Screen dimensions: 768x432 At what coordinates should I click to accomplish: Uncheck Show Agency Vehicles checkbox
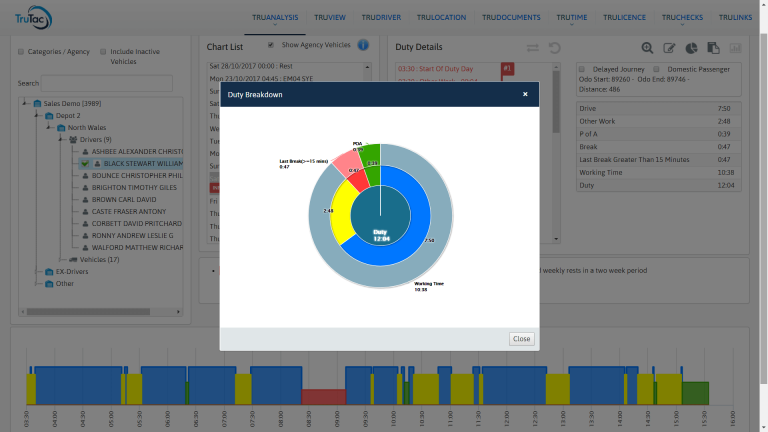click(271, 45)
